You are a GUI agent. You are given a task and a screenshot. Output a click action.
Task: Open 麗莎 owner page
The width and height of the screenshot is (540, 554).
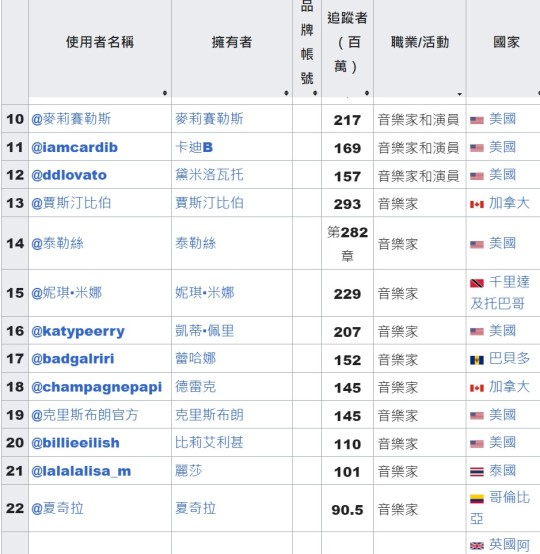click(189, 471)
